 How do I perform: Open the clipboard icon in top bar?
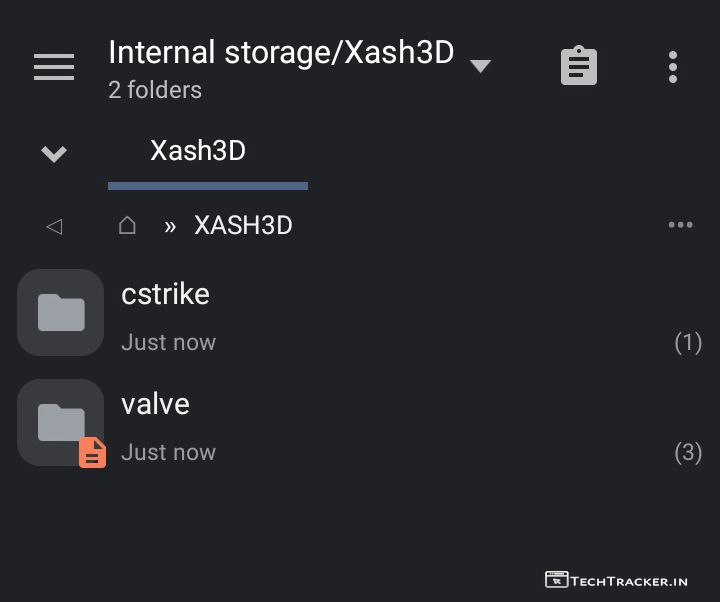point(578,67)
